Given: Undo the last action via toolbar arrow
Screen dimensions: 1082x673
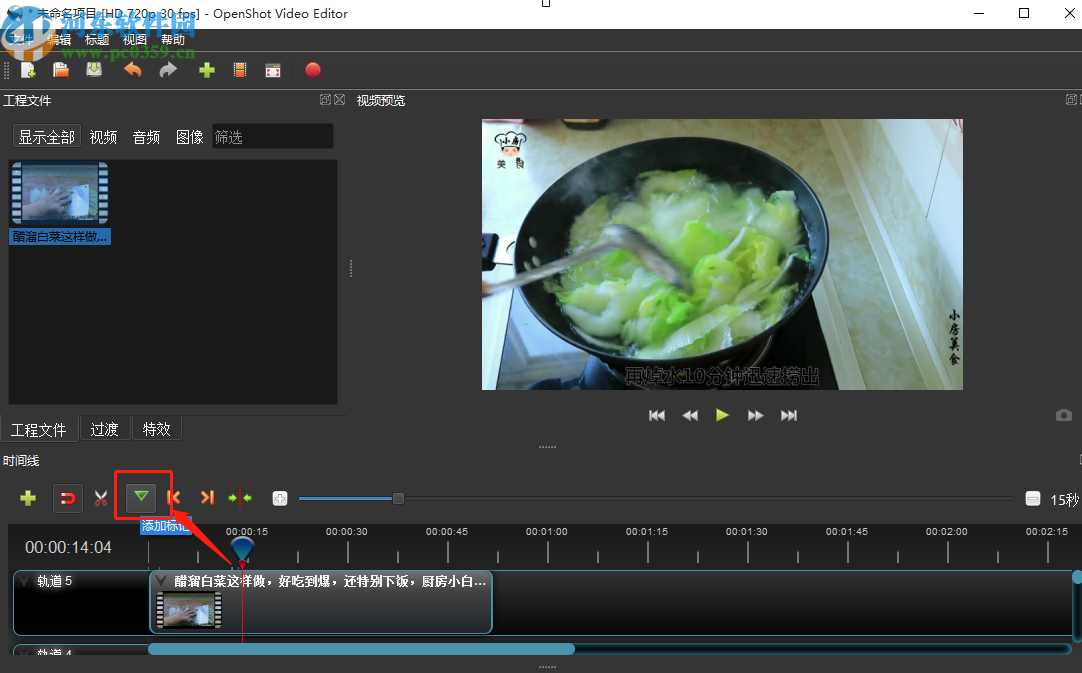Looking at the screenshot, I should click(x=132, y=70).
